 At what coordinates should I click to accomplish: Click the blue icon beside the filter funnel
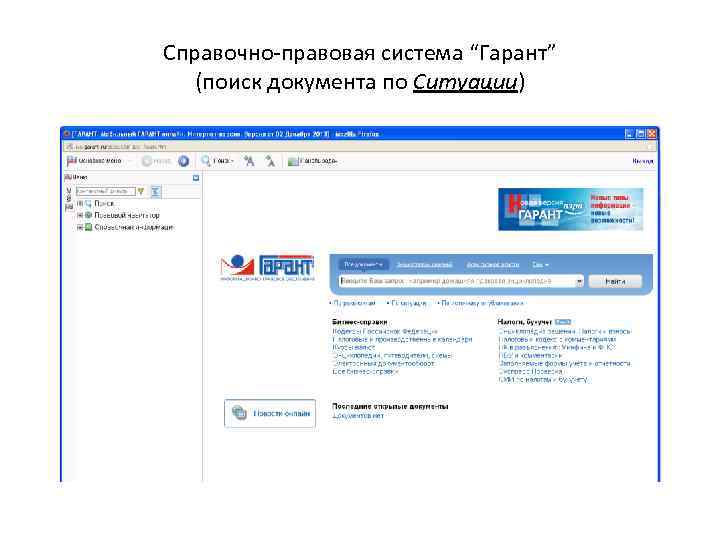(156, 191)
